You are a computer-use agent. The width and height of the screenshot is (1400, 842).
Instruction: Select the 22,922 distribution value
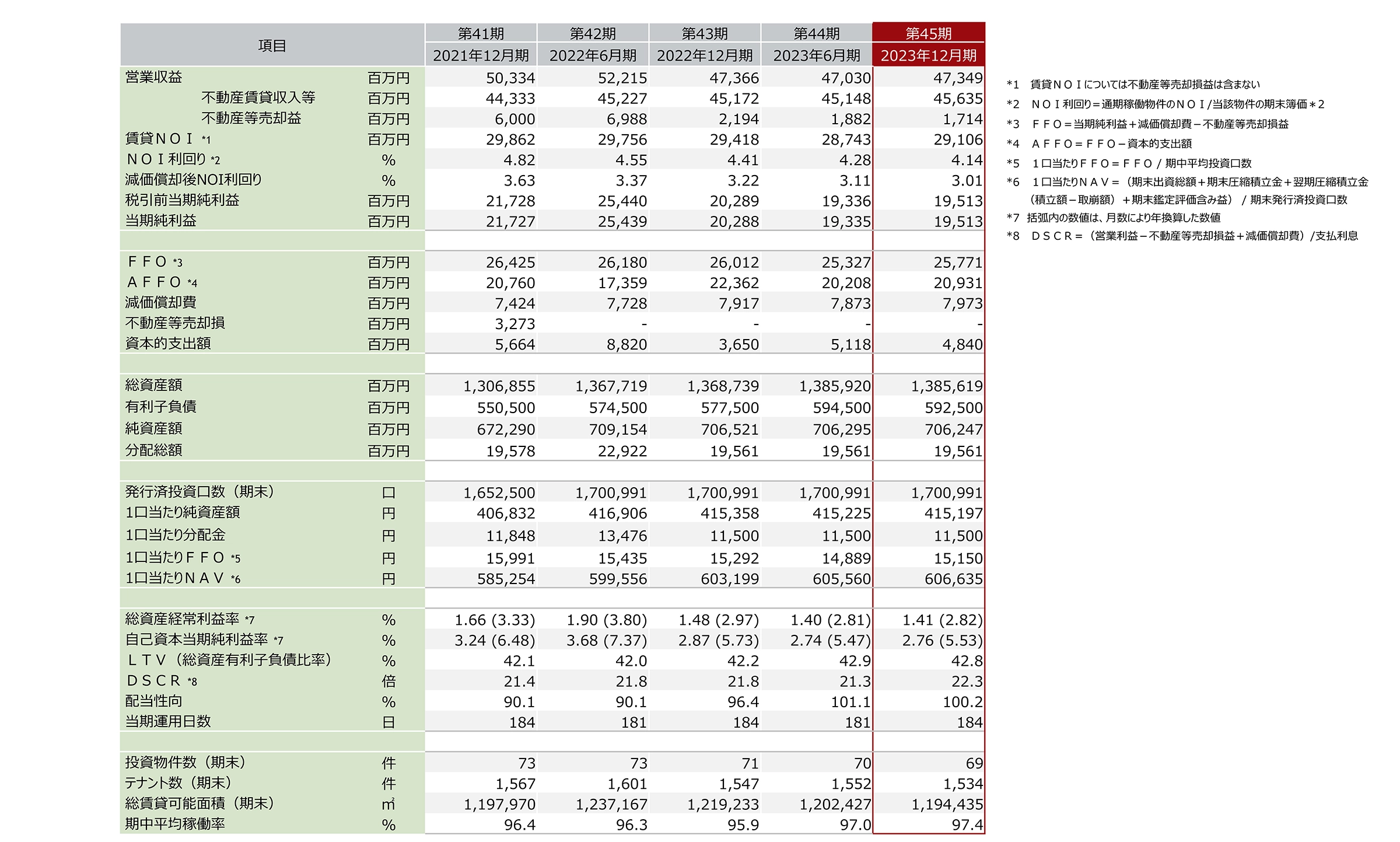(x=622, y=451)
